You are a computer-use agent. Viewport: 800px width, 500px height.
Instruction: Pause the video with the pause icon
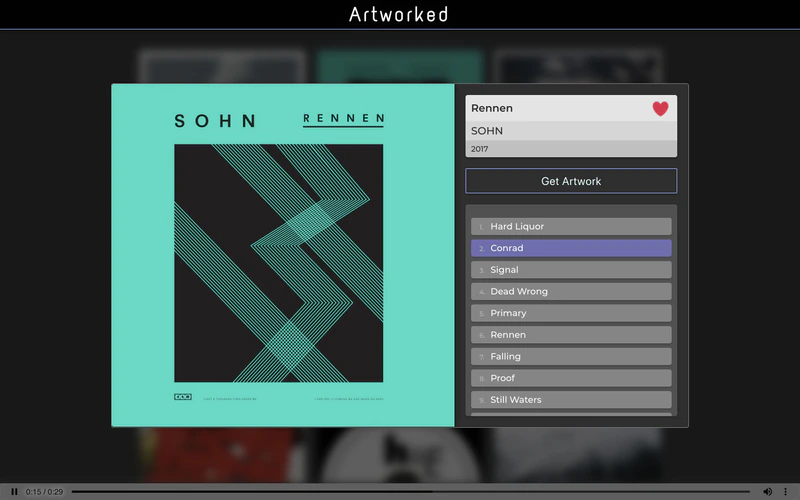(x=14, y=492)
